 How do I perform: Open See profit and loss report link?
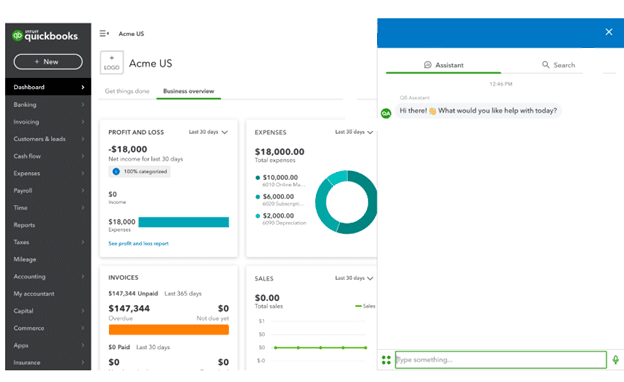coord(138,244)
